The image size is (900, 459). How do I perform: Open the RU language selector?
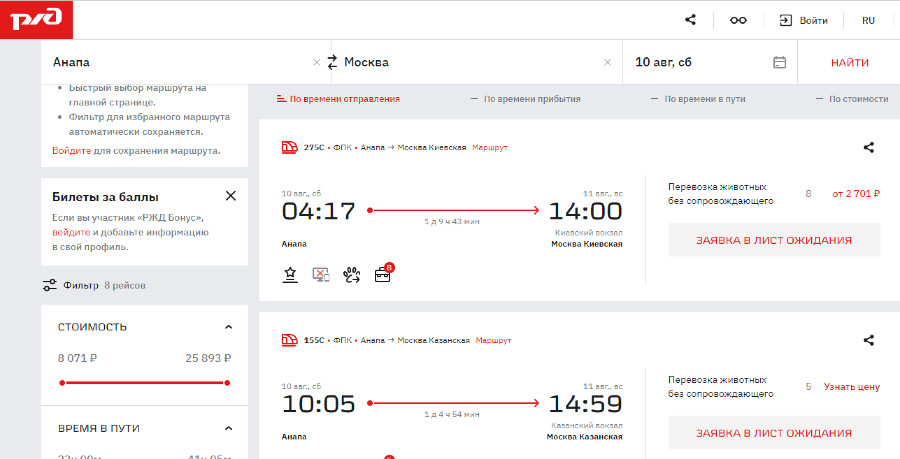868,20
